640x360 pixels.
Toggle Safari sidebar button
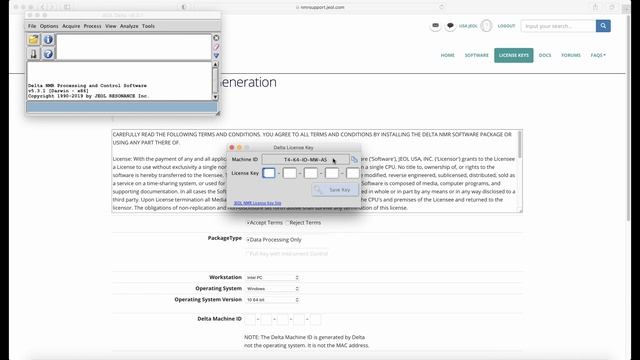click(x=67, y=7)
